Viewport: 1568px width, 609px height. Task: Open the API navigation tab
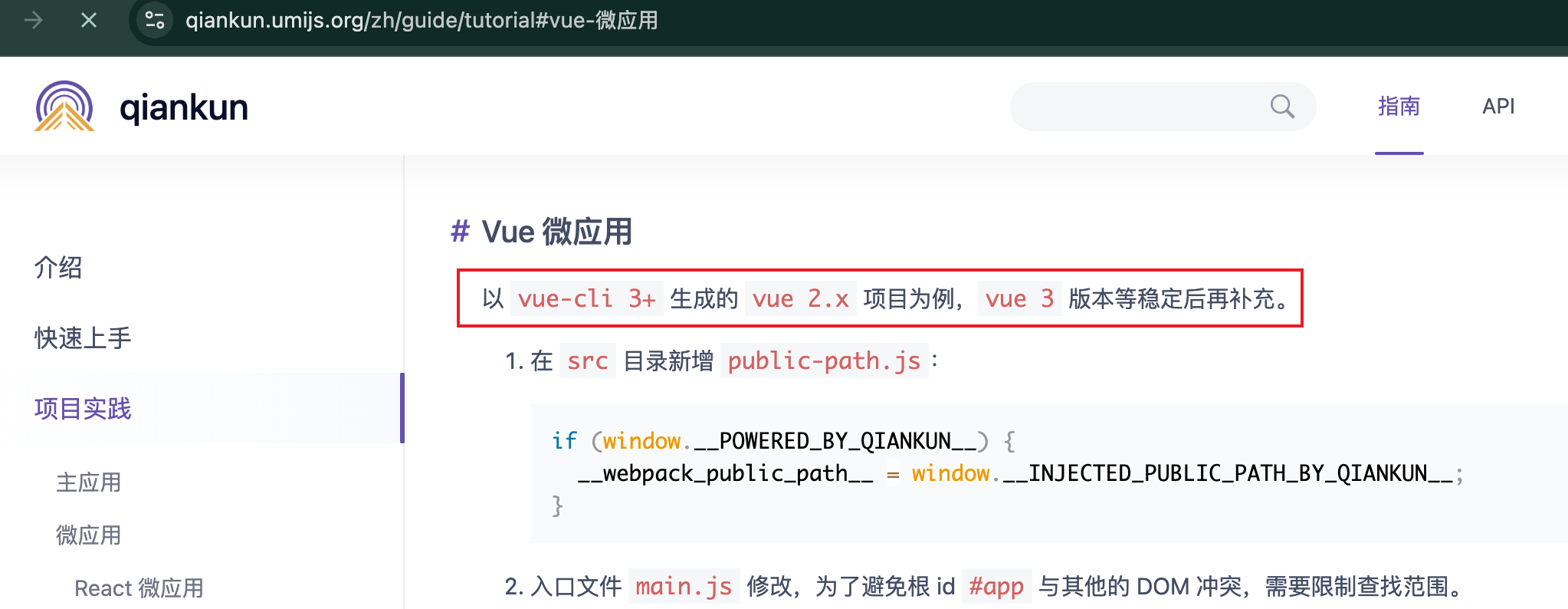click(1498, 107)
